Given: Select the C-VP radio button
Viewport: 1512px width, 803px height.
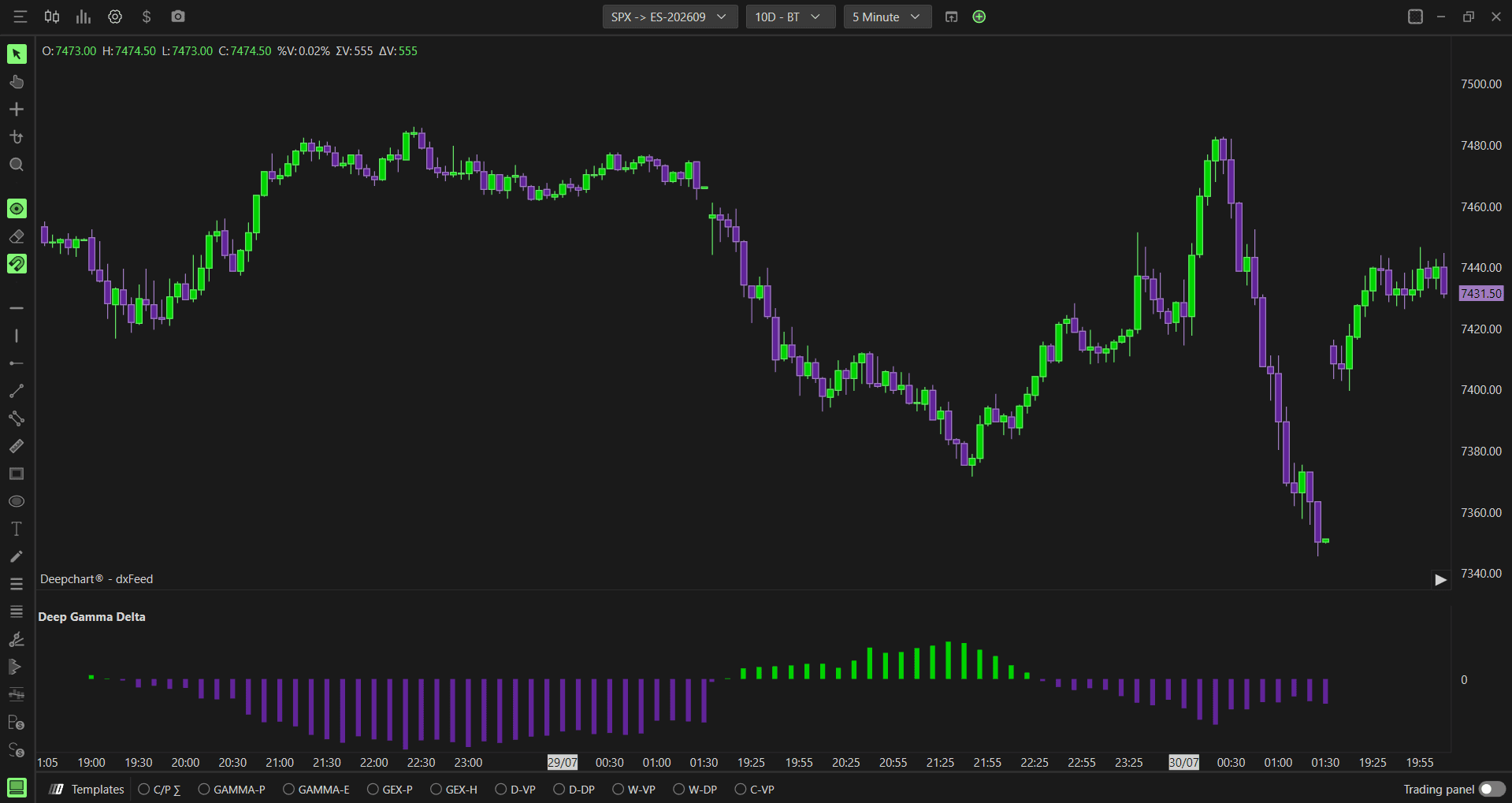Looking at the screenshot, I should (x=740, y=789).
